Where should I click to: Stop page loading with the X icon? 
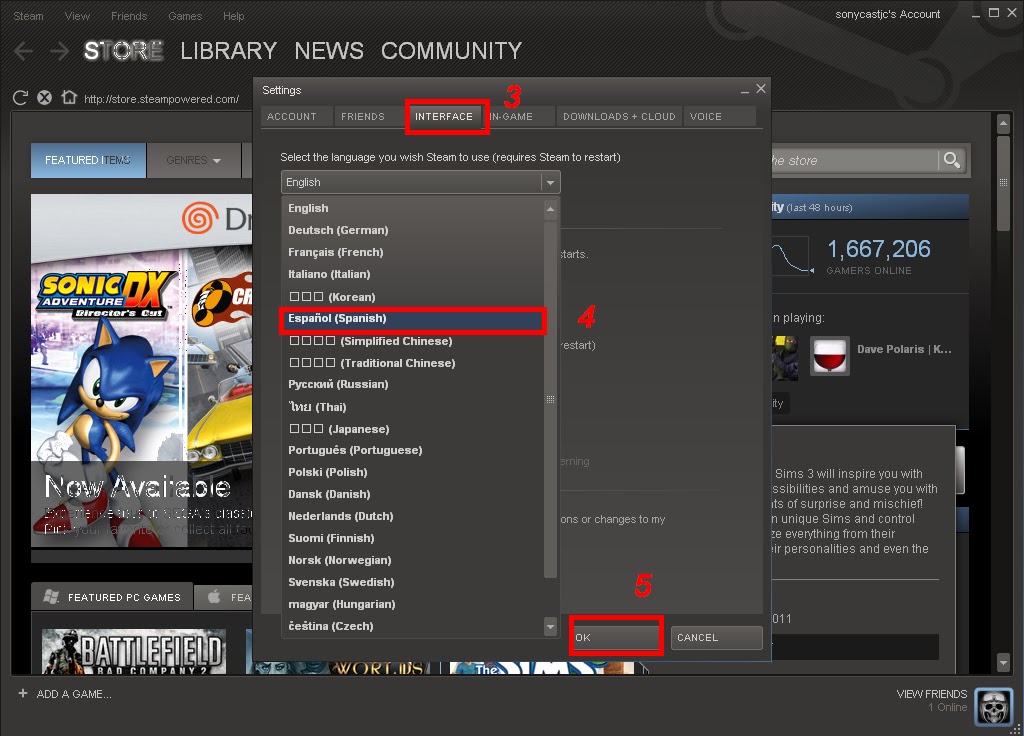(x=44, y=98)
